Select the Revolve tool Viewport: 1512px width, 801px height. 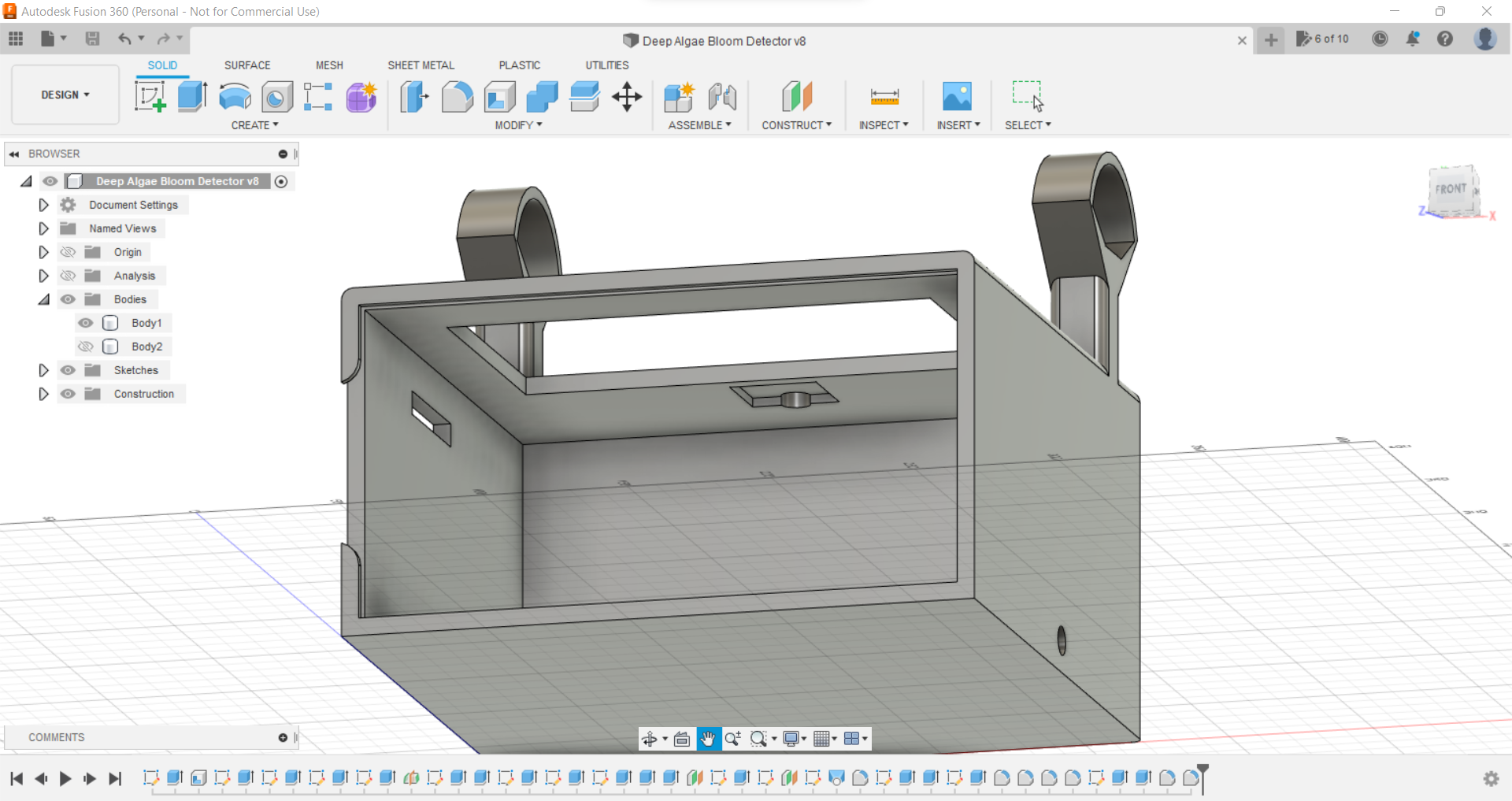(235, 97)
